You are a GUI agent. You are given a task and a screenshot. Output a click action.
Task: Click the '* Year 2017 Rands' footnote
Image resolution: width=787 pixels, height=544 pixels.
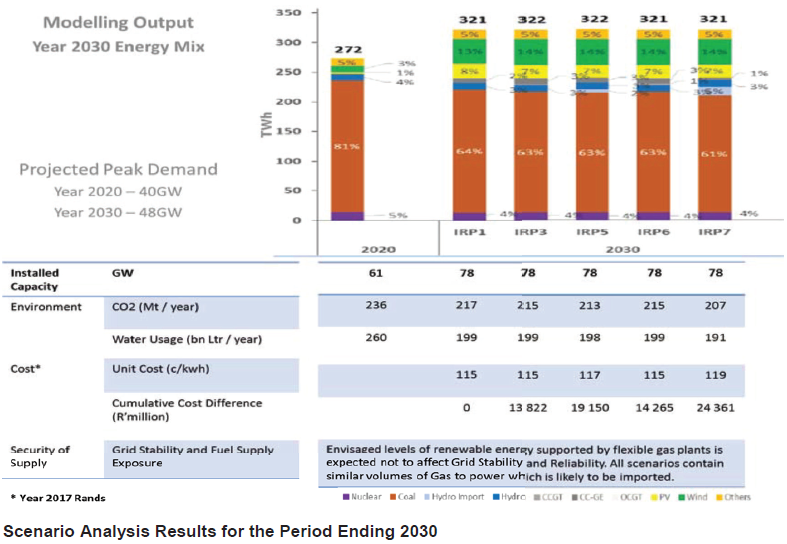click(58, 498)
